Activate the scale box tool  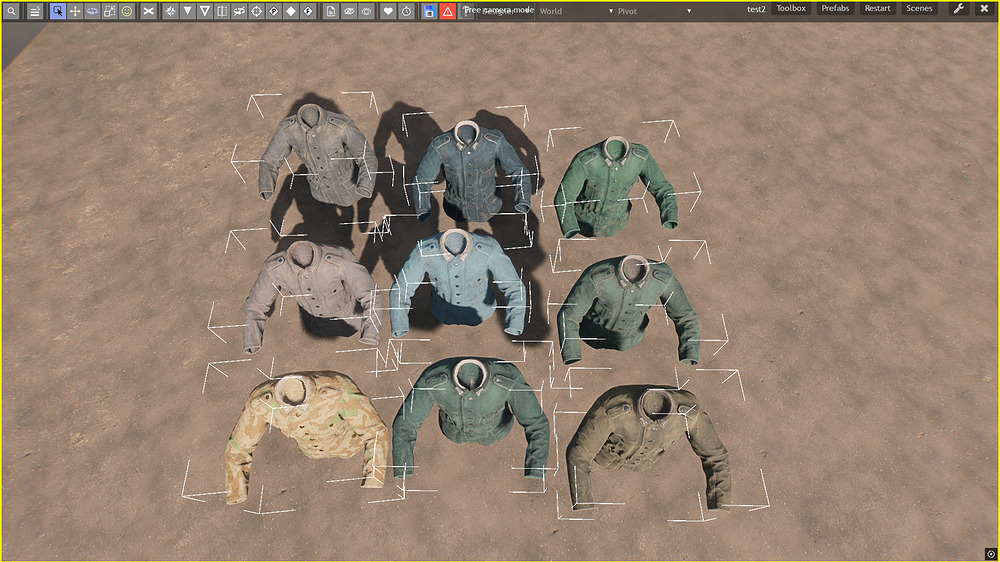coord(109,11)
